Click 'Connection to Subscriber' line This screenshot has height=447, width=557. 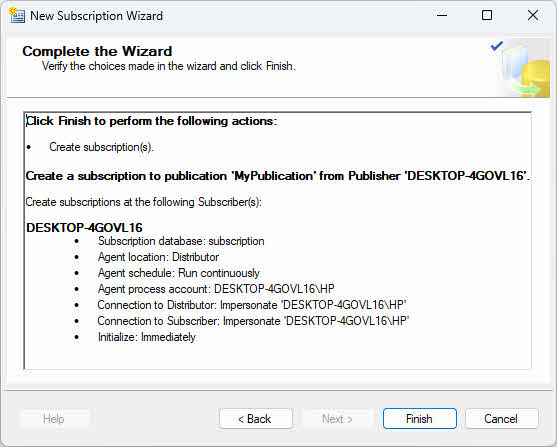click(x=253, y=321)
